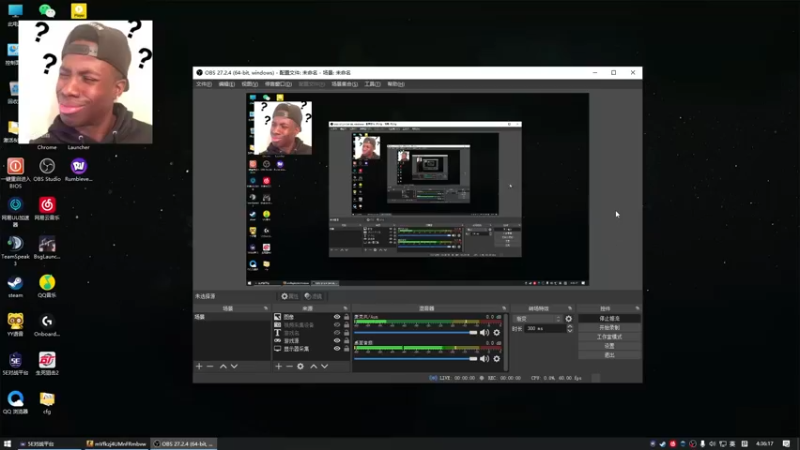
Task: Open 桌面音频 audio settings gear
Action: pyautogui.click(x=496, y=359)
